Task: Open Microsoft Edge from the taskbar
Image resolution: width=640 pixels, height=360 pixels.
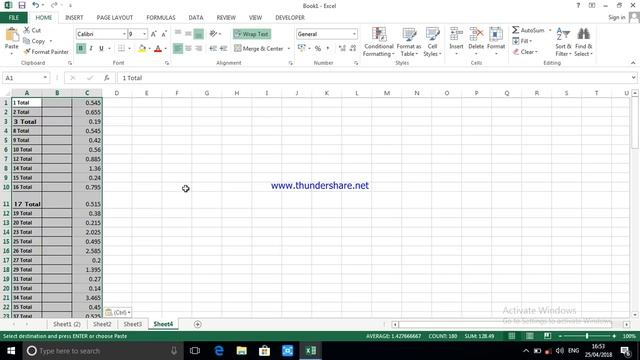Action: 219,351
